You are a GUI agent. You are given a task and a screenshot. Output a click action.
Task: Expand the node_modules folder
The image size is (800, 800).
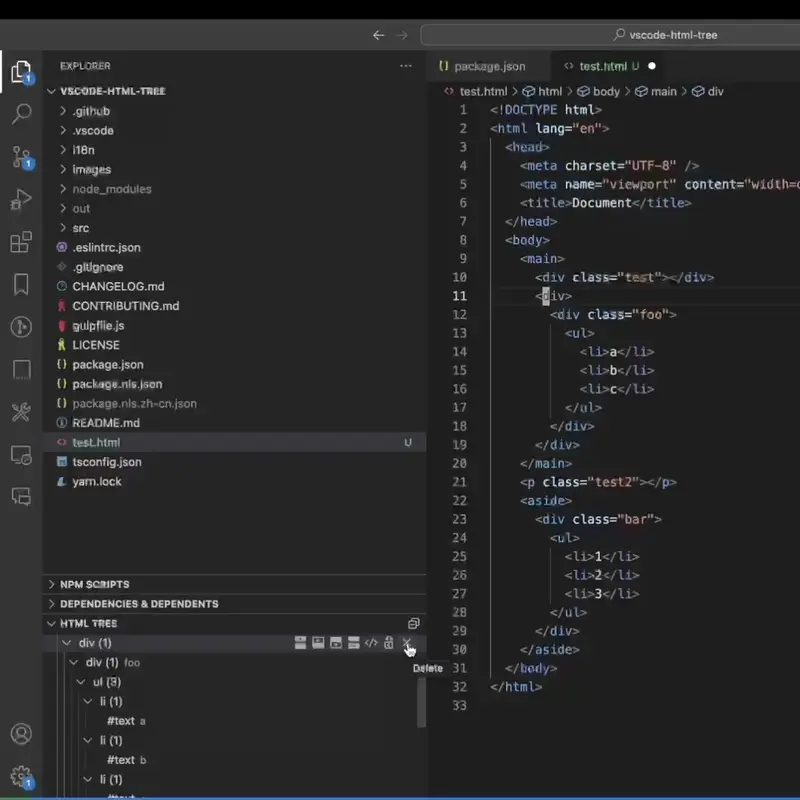[63, 189]
